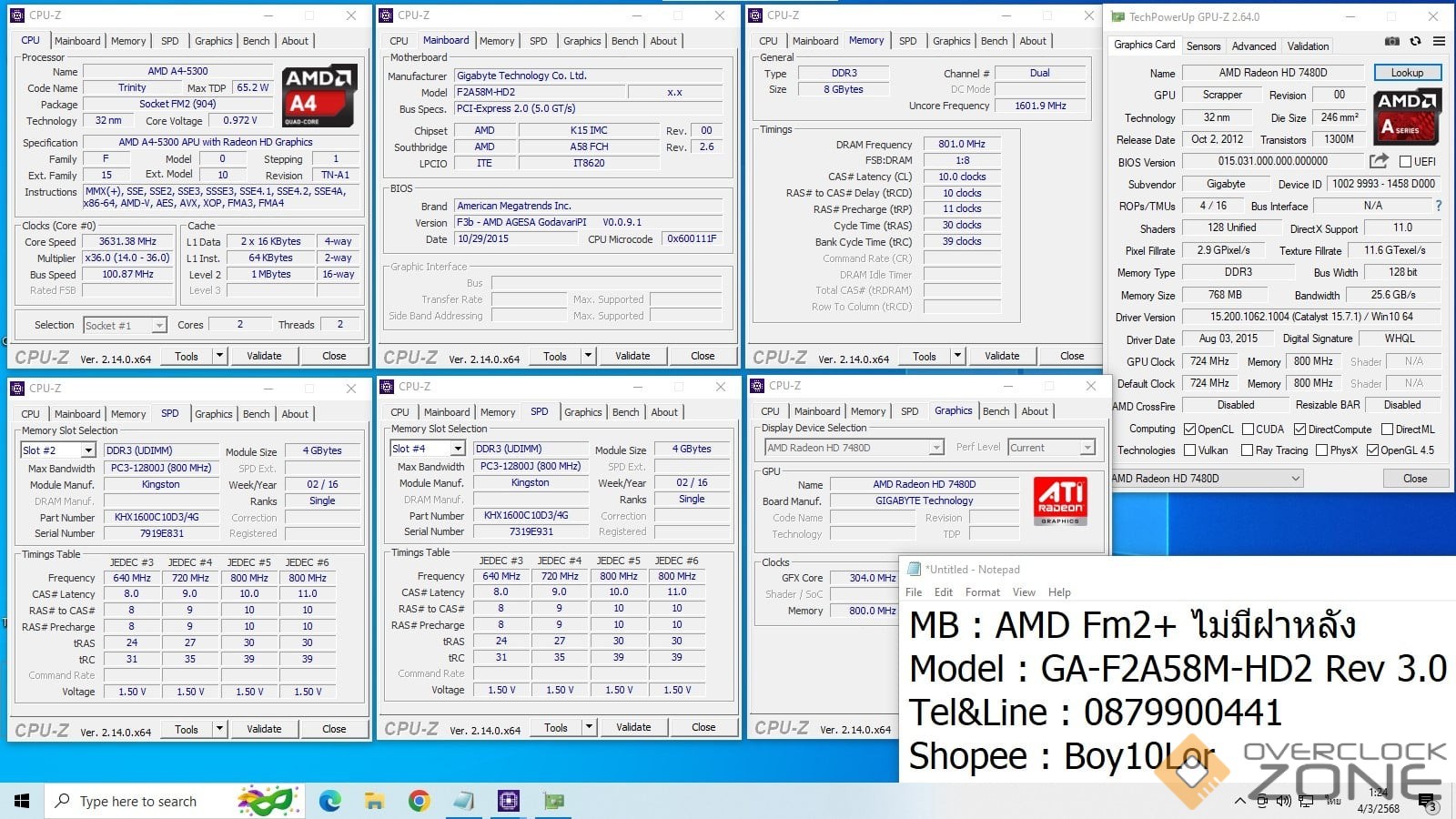Click the BIOS export share icon
Image resolution: width=1456 pixels, height=819 pixels.
point(1379,161)
